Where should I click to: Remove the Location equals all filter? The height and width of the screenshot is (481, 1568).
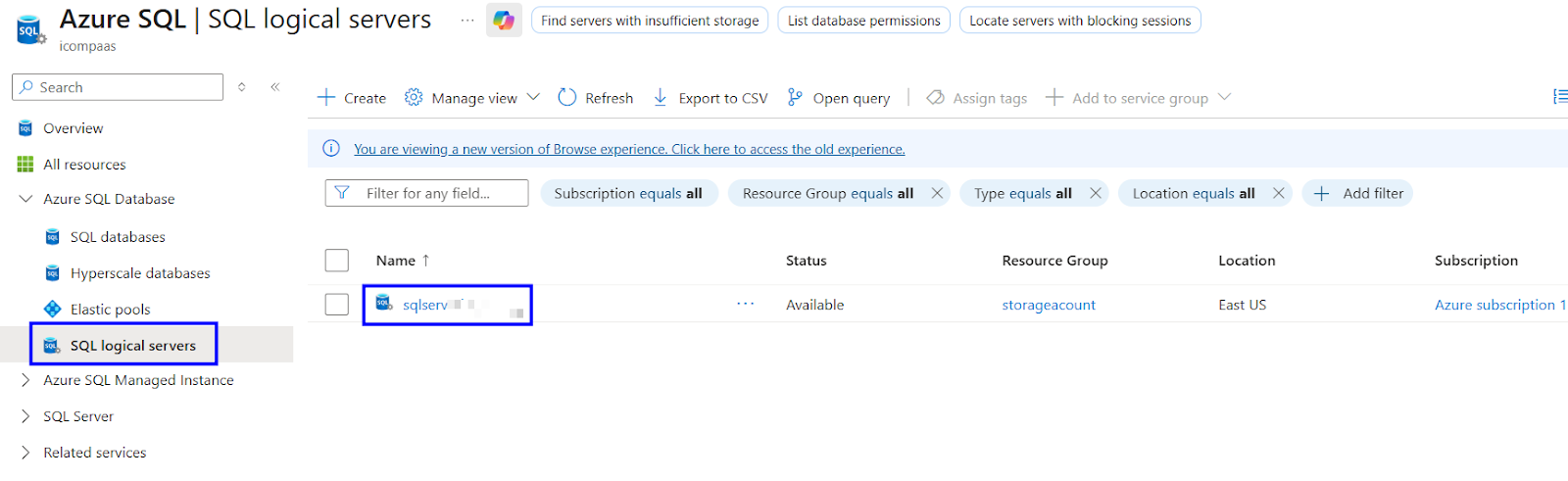click(x=1279, y=193)
